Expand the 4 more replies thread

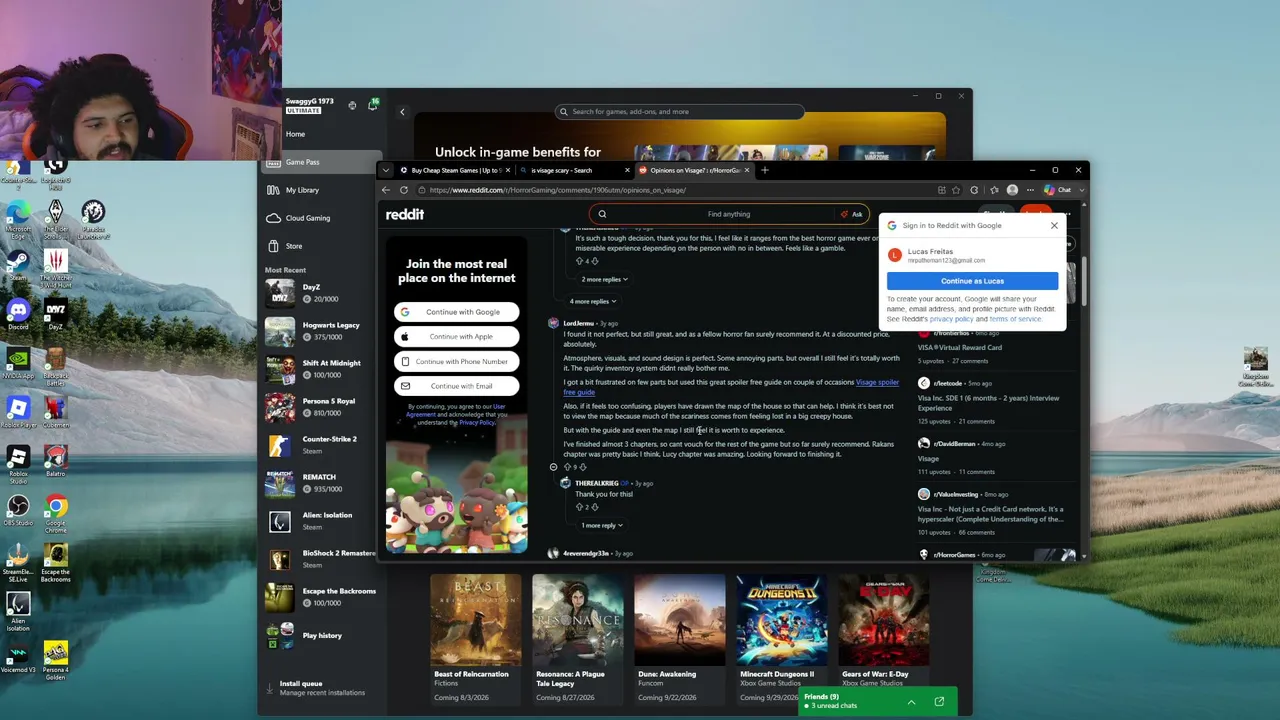[x=592, y=301]
